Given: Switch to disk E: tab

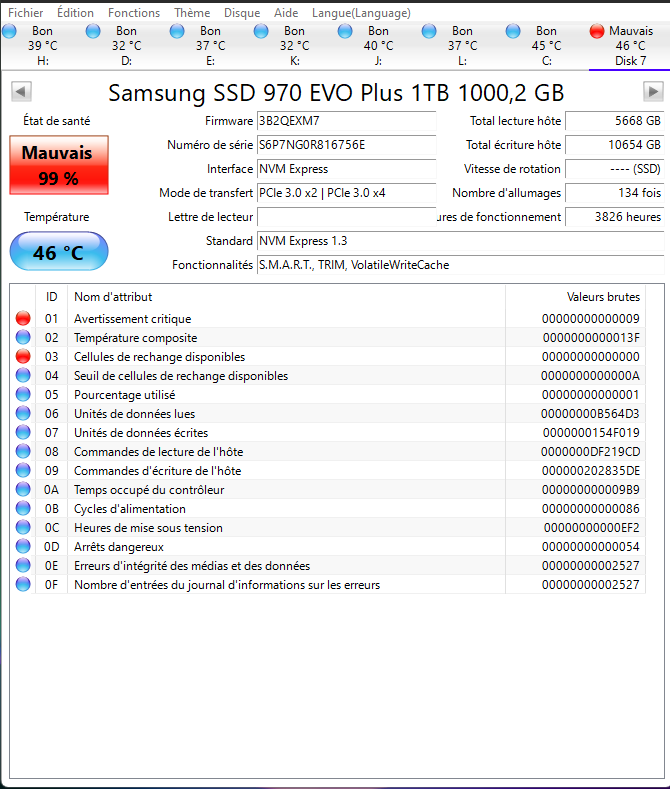Looking at the screenshot, I should 210,46.
